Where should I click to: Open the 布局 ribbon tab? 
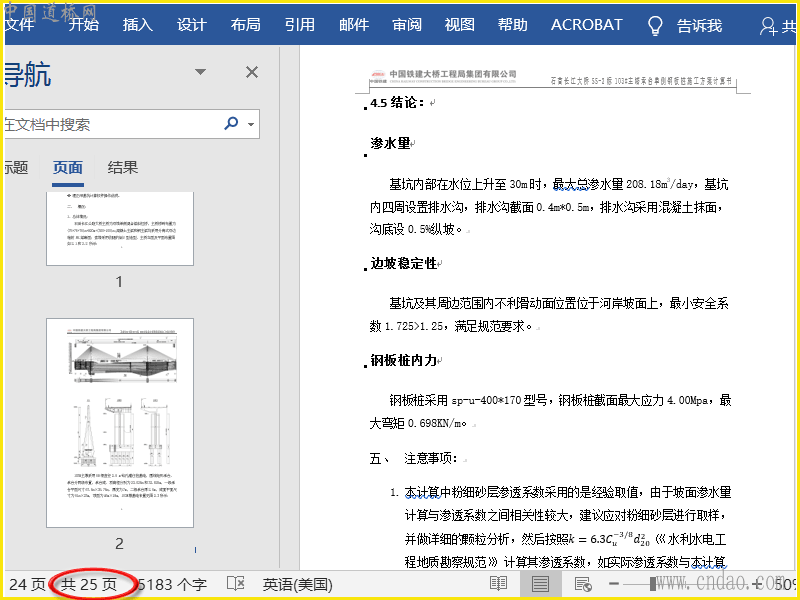[245, 24]
